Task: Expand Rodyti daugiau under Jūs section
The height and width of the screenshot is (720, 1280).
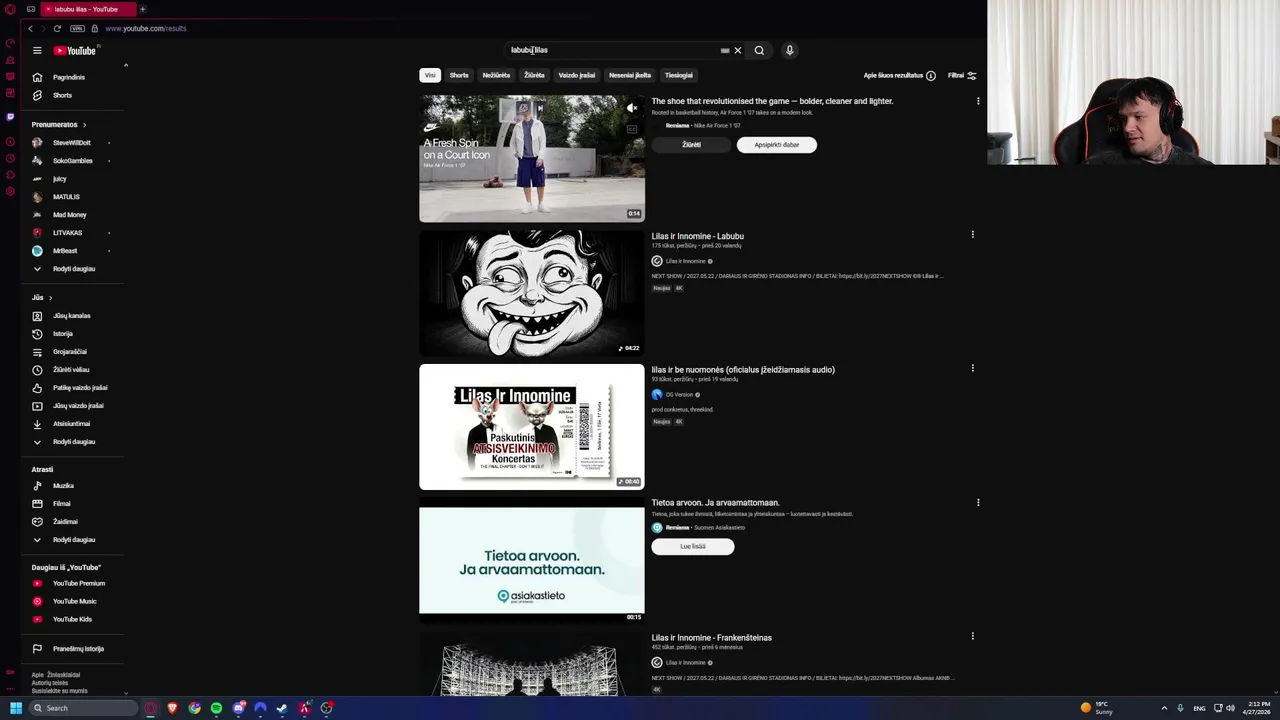Action: [x=74, y=442]
